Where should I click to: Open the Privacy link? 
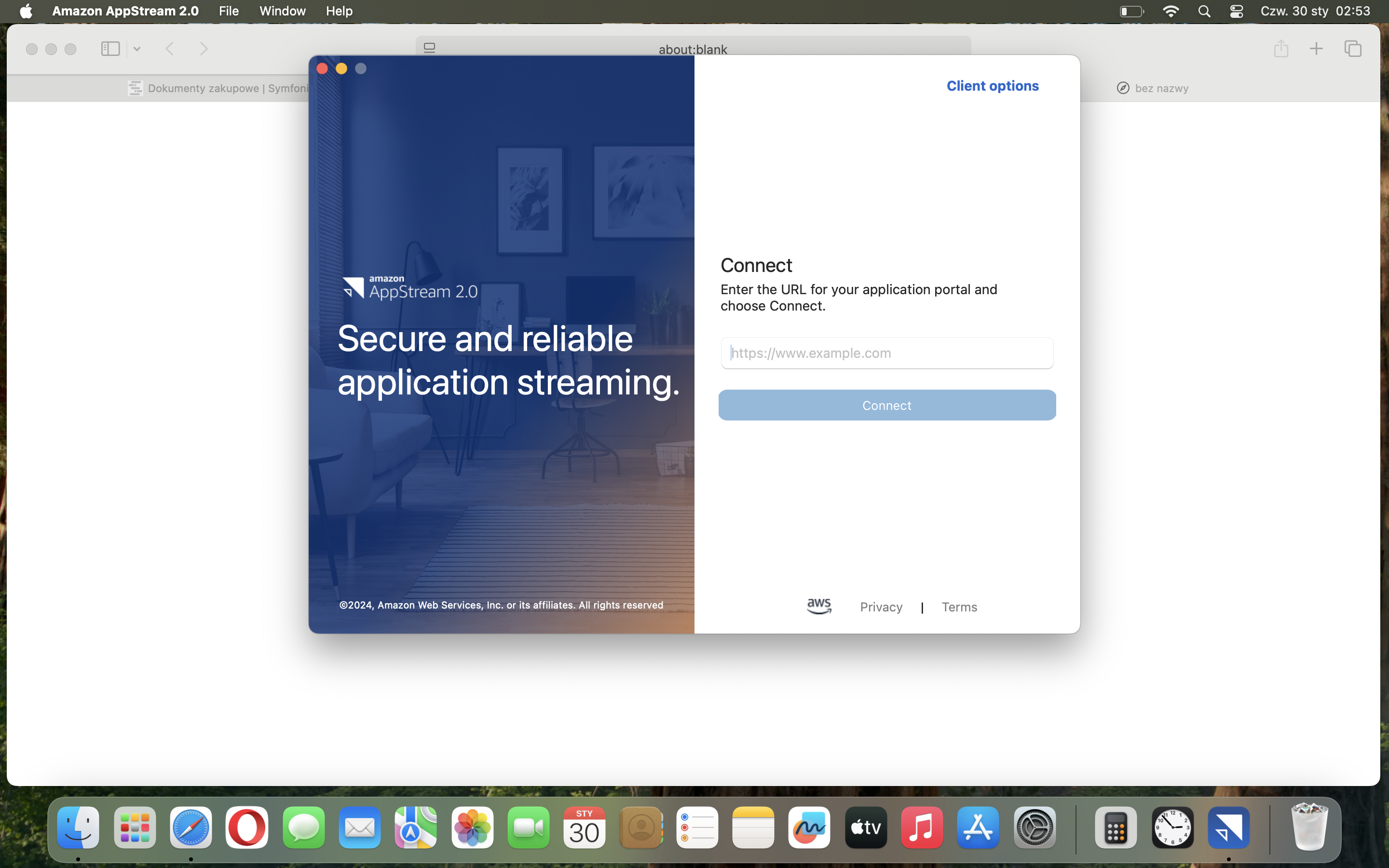pos(881,607)
